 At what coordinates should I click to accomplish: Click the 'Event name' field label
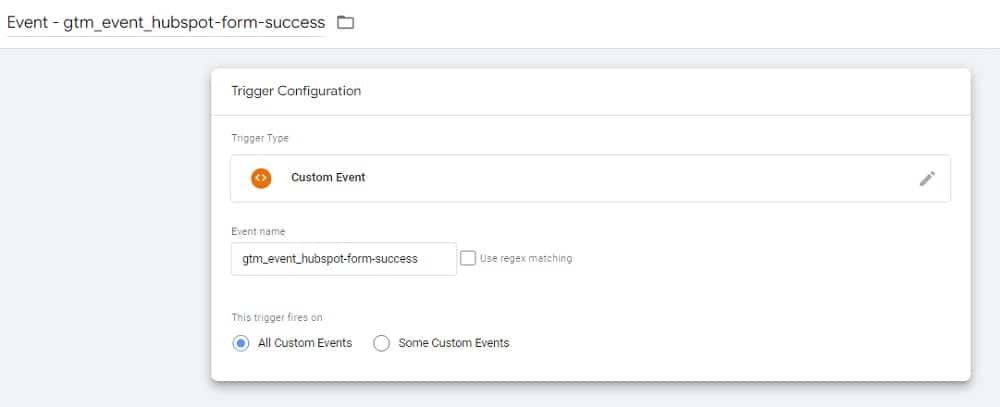(258, 231)
